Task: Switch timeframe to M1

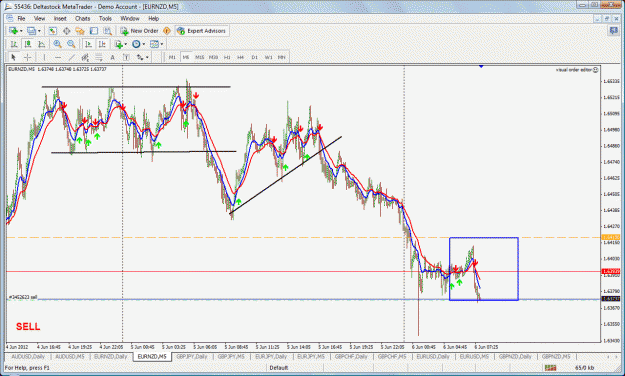Action: click(172, 57)
